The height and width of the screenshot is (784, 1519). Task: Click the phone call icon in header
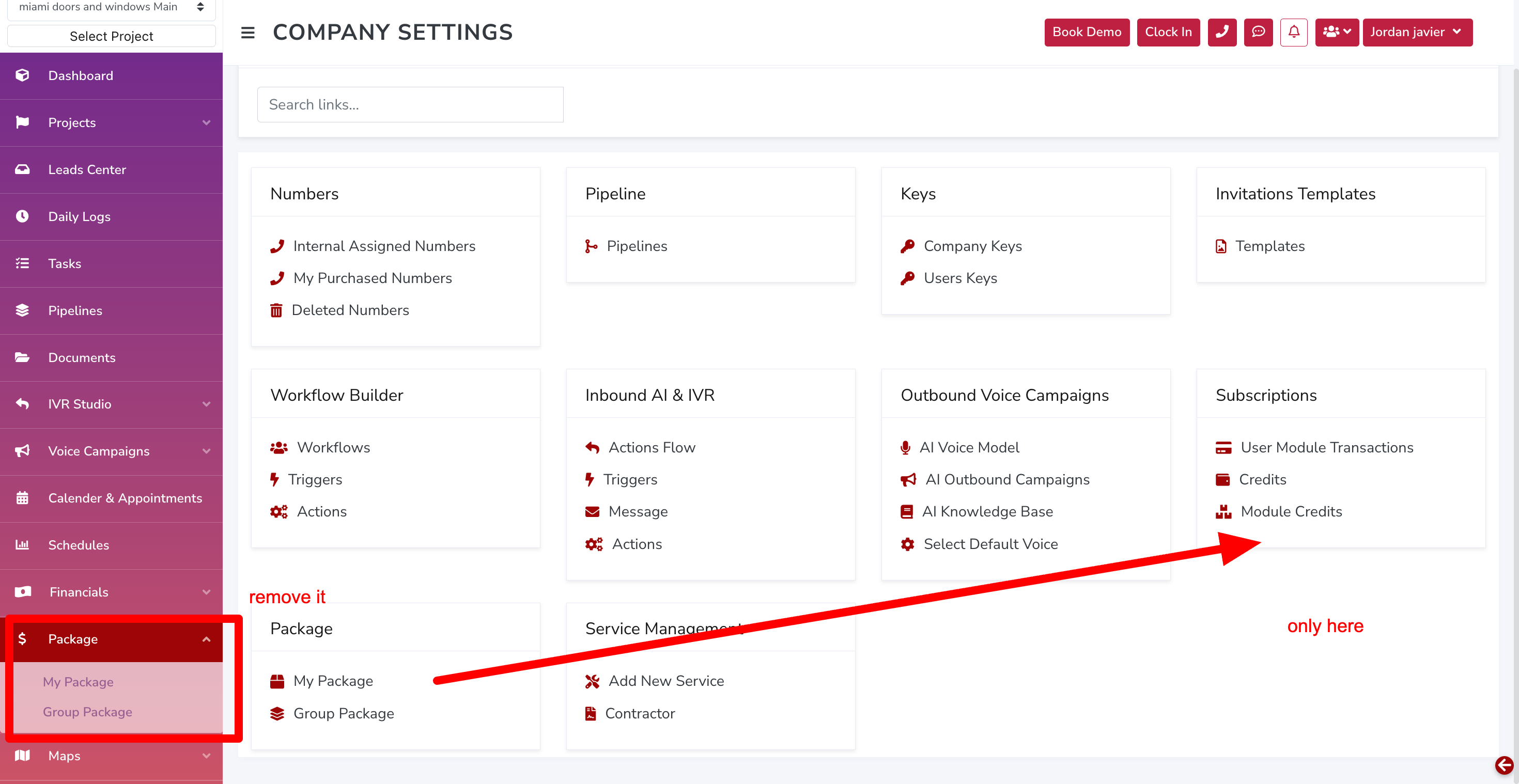[x=1222, y=32]
